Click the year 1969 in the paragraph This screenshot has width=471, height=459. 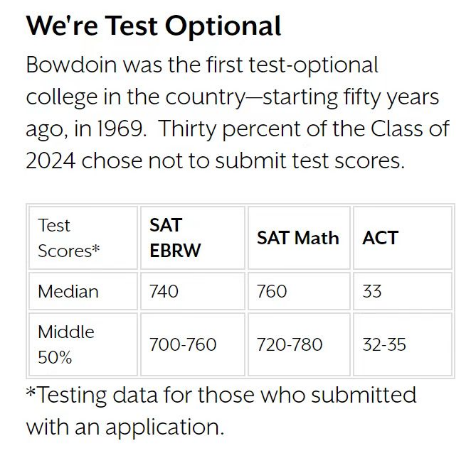click(x=121, y=129)
